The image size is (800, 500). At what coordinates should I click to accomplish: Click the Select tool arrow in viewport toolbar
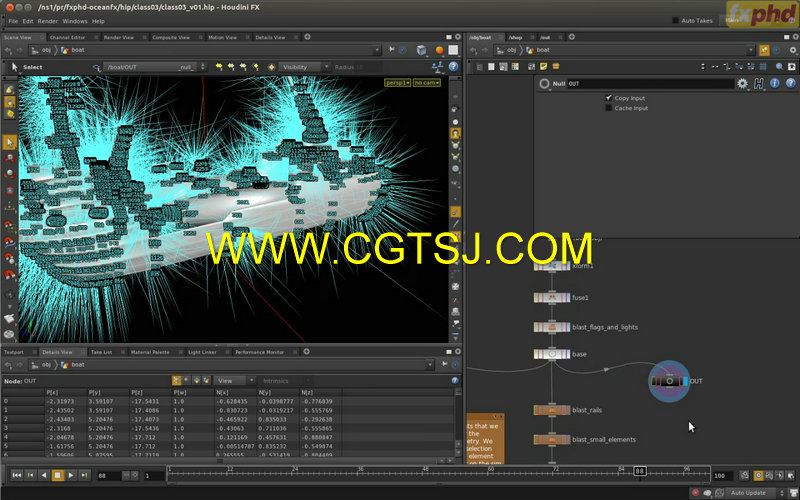[14, 67]
